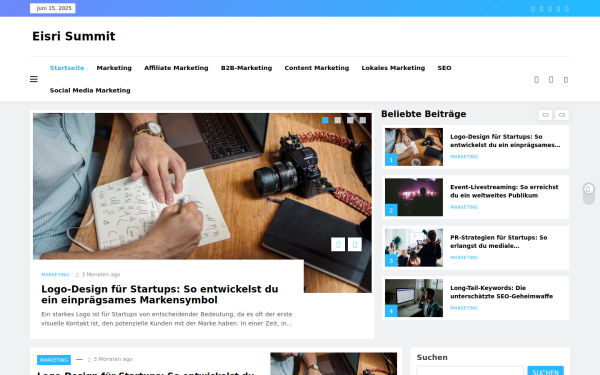Select the third slider pagination dot
Screen dimensions: 600x375
point(350,120)
